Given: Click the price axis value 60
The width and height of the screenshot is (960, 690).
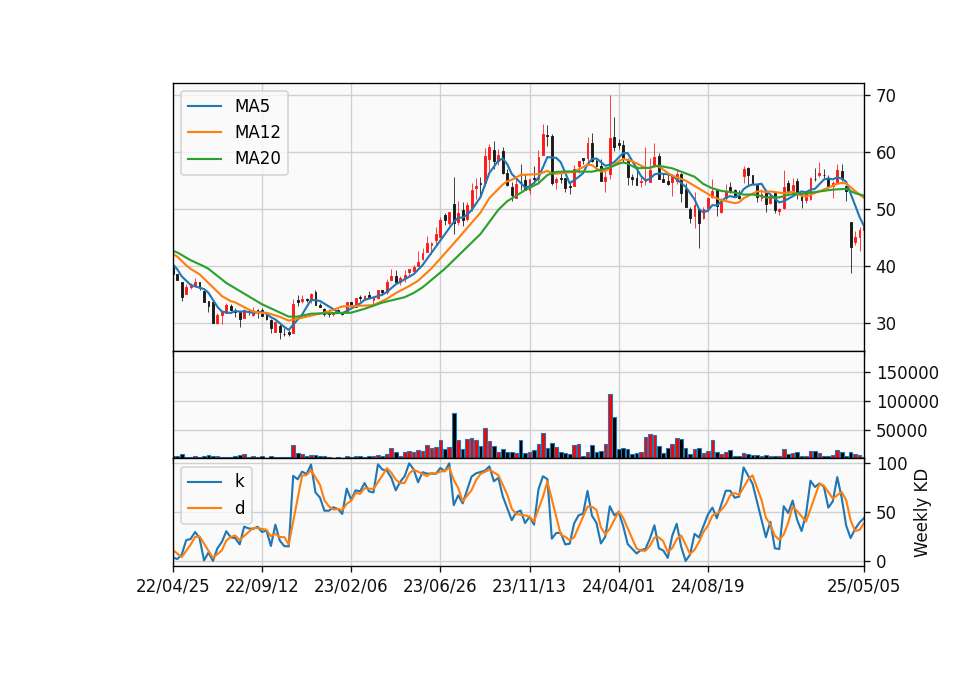Looking at the screenshot, I should tap(885, 152).
